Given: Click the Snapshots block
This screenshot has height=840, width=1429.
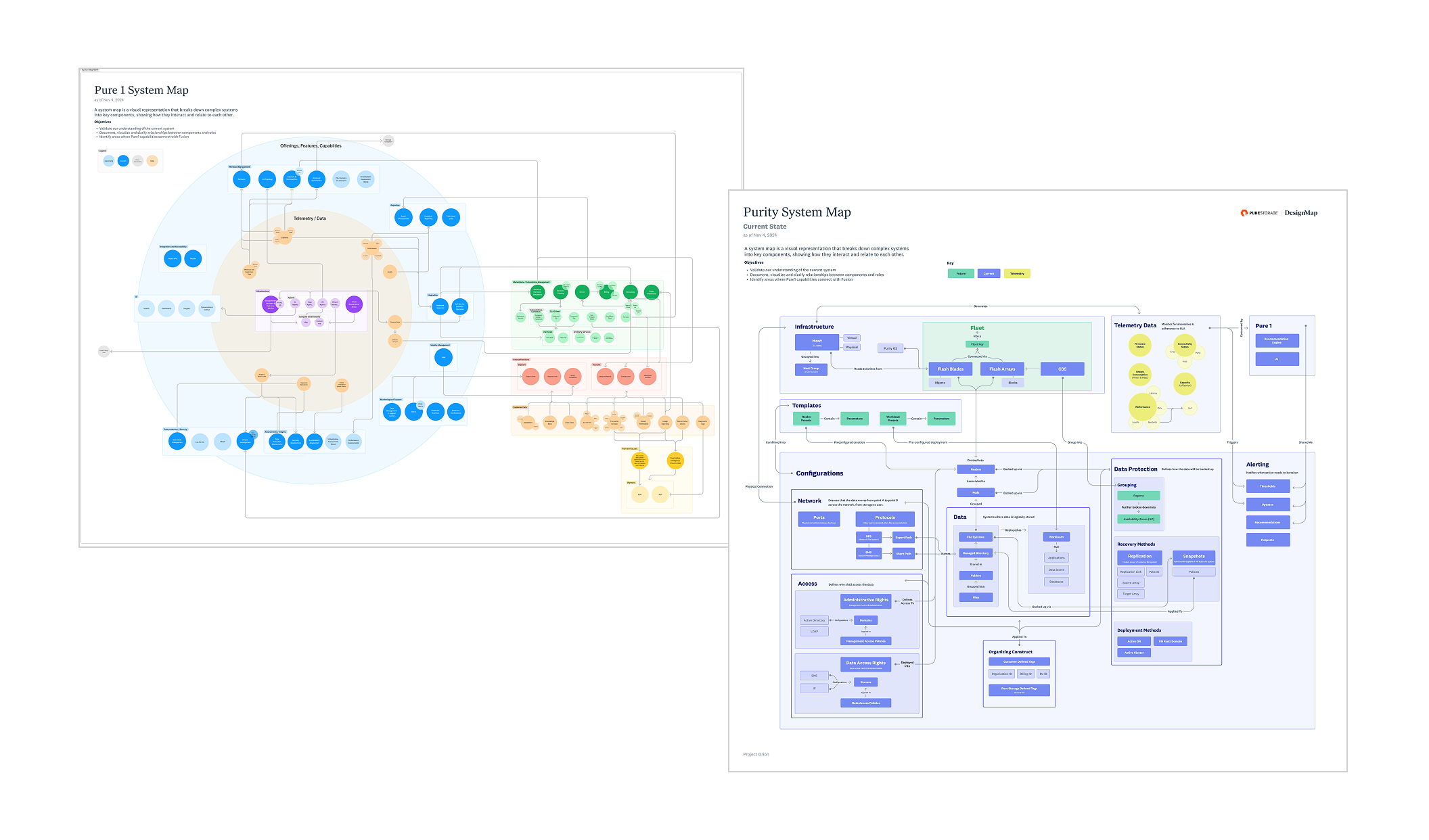Looking at the screenshot, I should coord(1194,557).
